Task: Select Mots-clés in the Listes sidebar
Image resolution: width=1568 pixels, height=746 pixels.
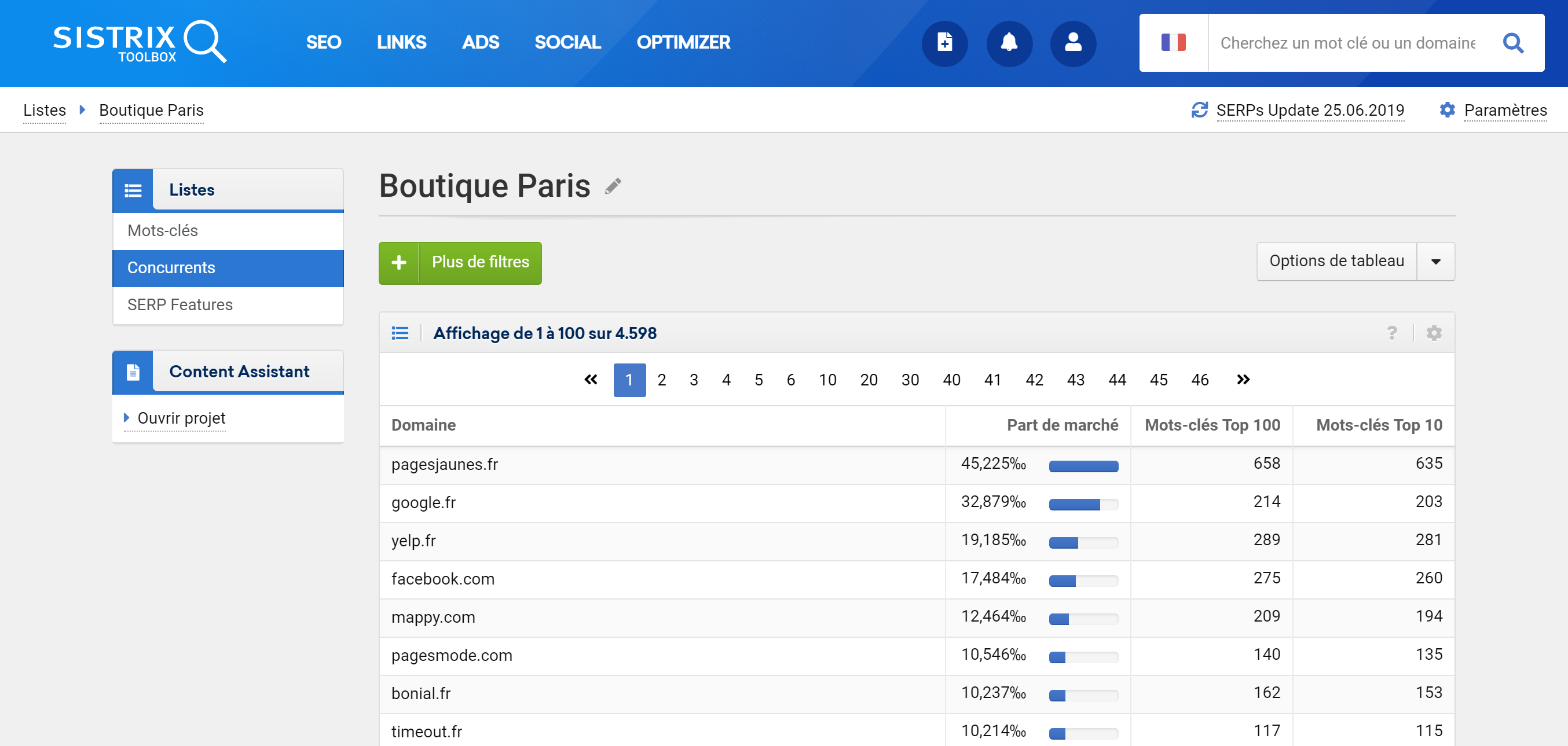Action: click(x=228, y=230)
